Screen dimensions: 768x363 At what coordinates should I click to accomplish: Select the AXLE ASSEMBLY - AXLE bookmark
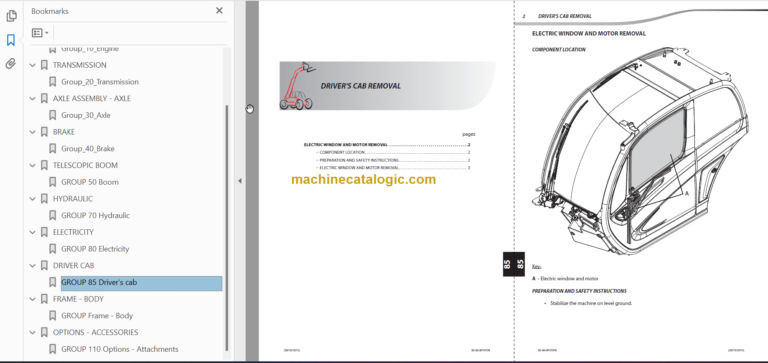(92, 98)
